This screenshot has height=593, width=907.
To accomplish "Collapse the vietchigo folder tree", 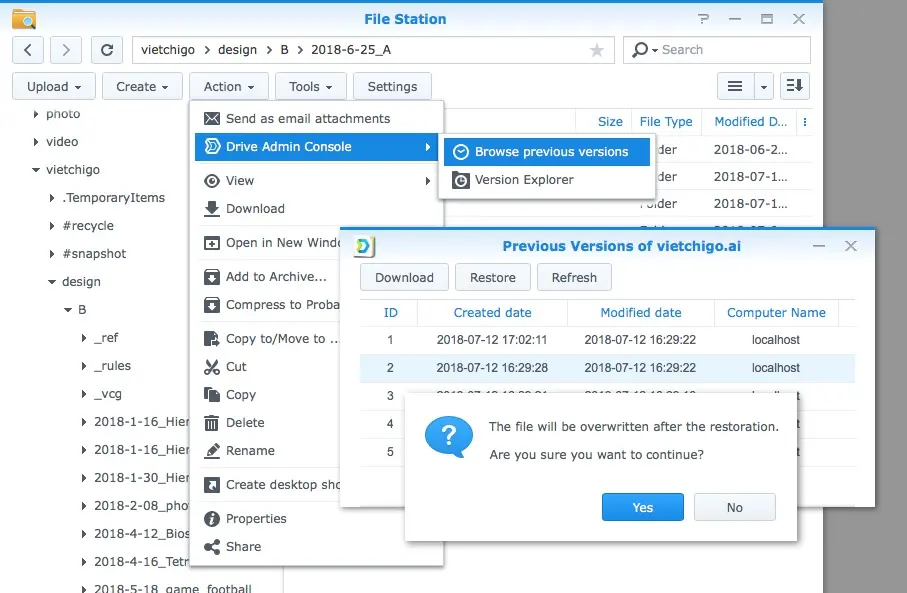I will [36, 170].
